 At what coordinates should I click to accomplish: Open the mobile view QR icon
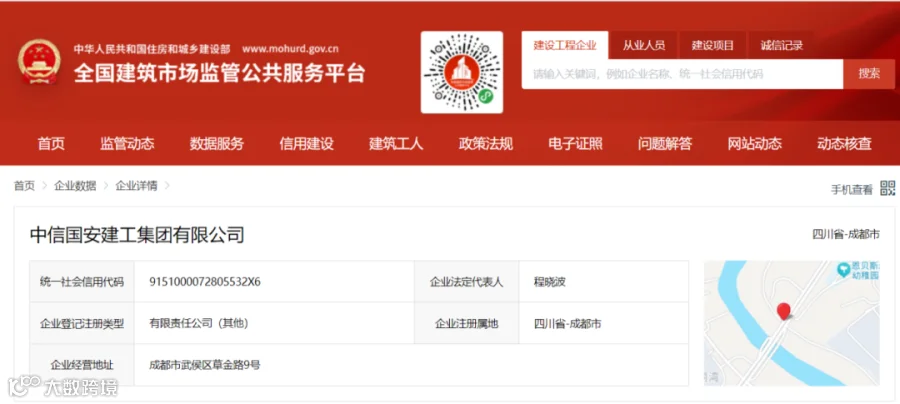tap(887, 188)
